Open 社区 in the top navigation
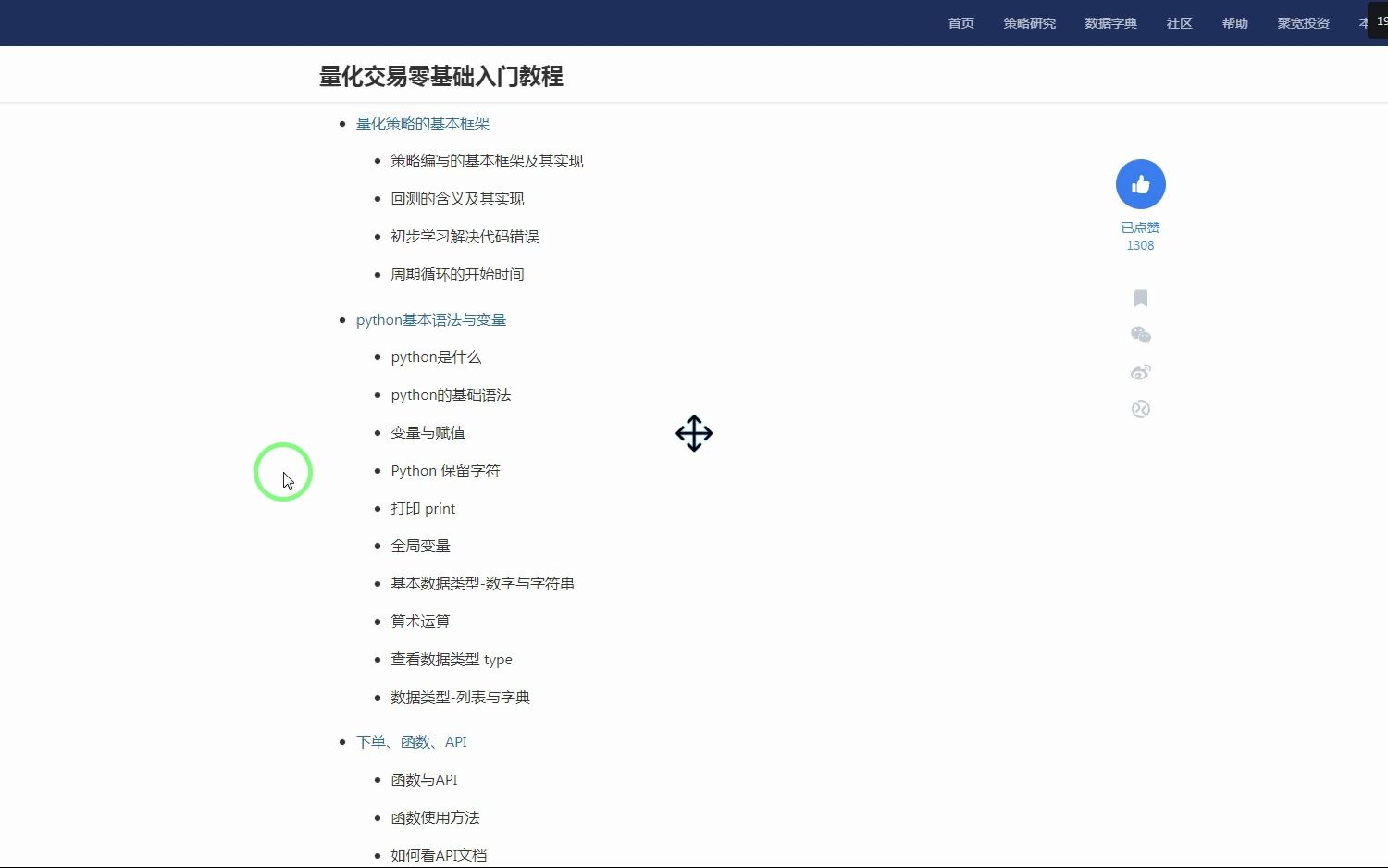Image resolution: width=1388 pixels, height=868 pixels. coord(1180,23)
